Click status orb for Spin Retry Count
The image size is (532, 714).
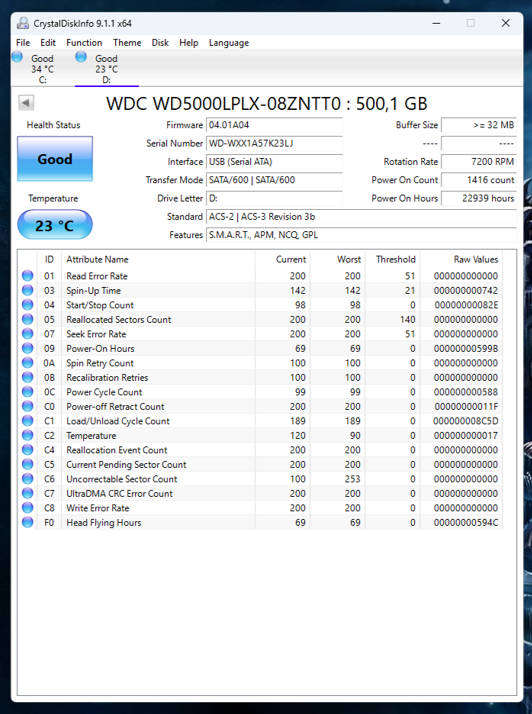pyautogui.click(x=27, y=363)
